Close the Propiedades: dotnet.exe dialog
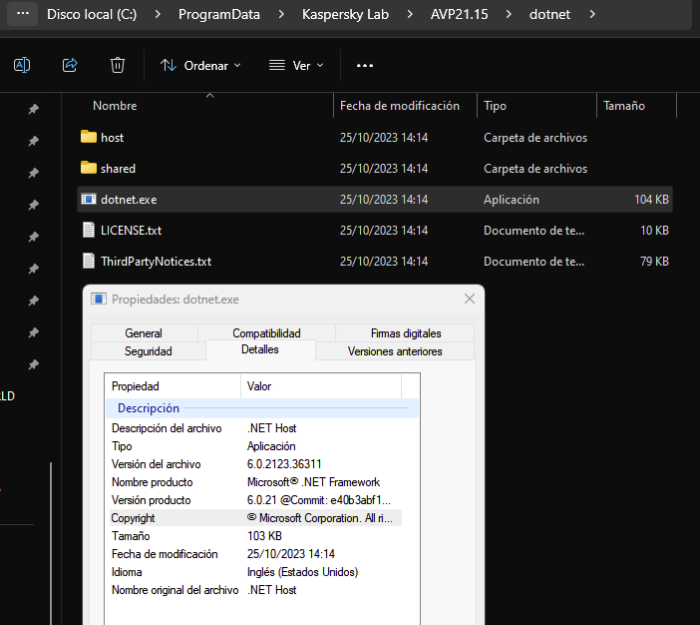 [469, 299]
